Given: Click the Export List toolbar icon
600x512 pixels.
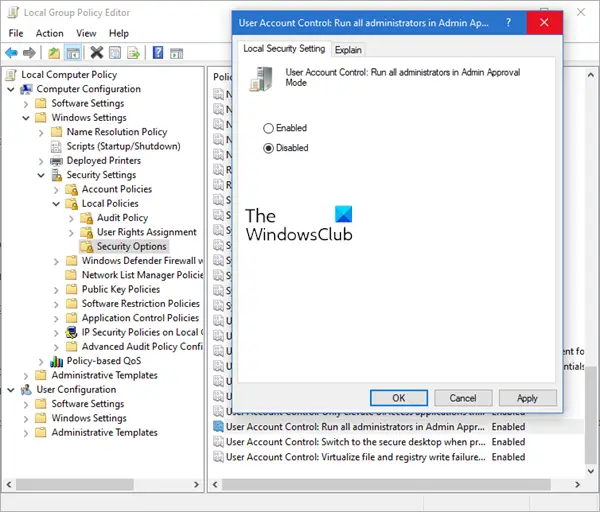Looking at the screenshot, I should point(134,53).
